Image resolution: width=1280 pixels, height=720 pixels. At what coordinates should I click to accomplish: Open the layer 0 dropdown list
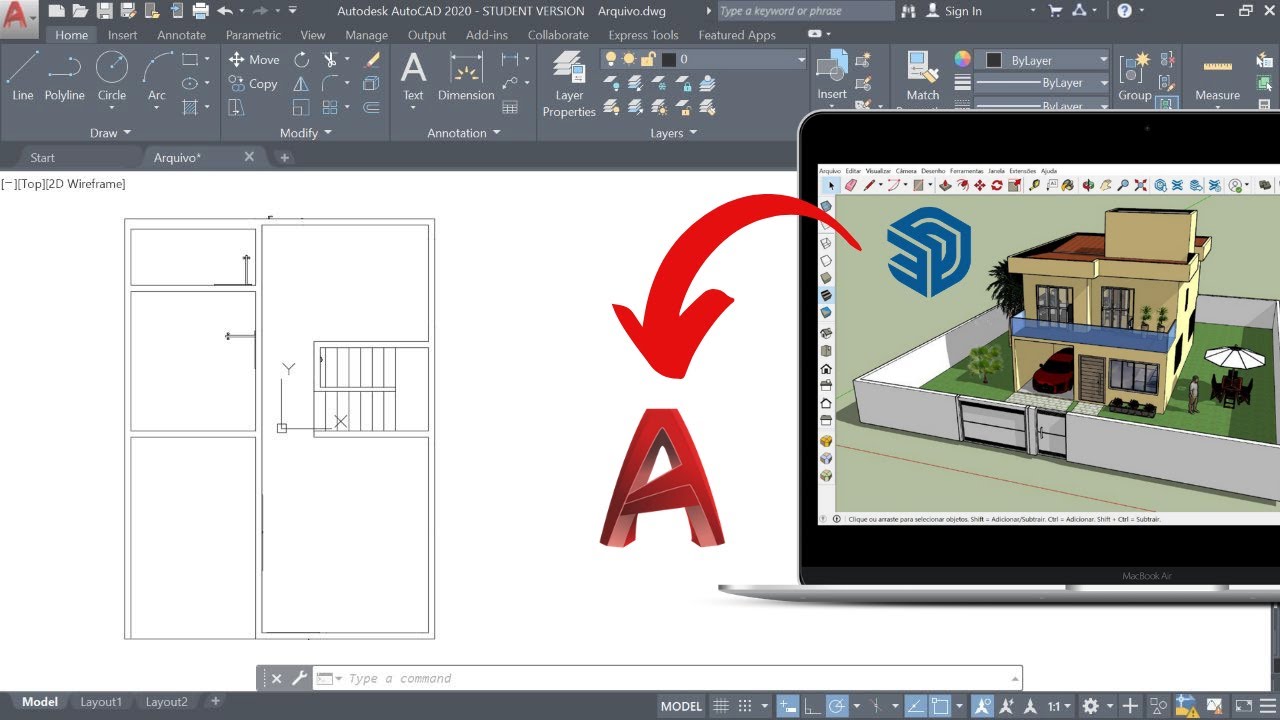[x=801, y=60]
